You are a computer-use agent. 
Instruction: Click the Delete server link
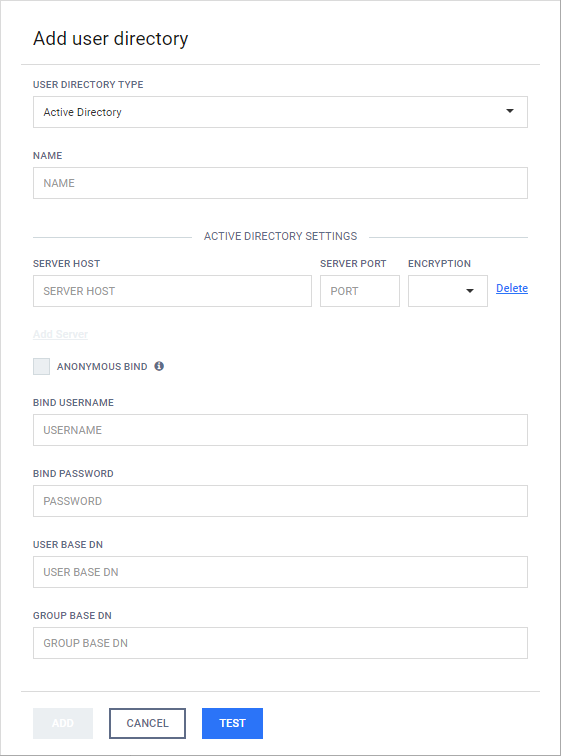[512, 288]
